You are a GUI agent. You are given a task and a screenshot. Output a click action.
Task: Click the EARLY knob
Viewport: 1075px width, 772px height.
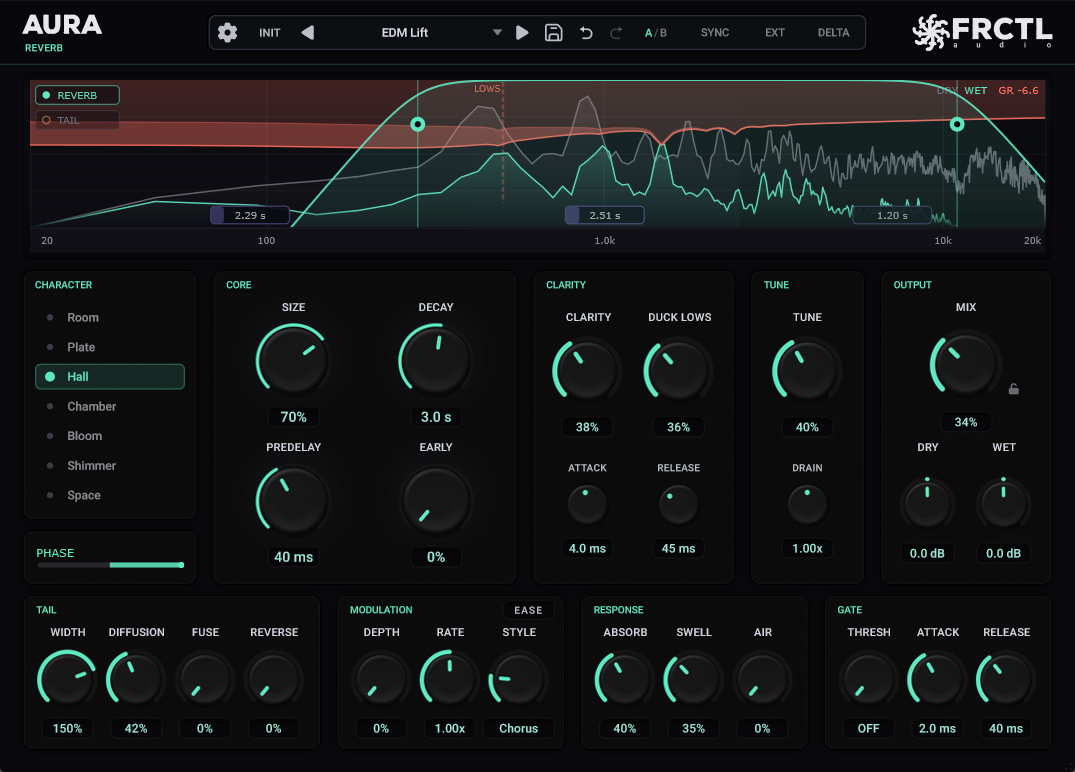coord(435,500)
